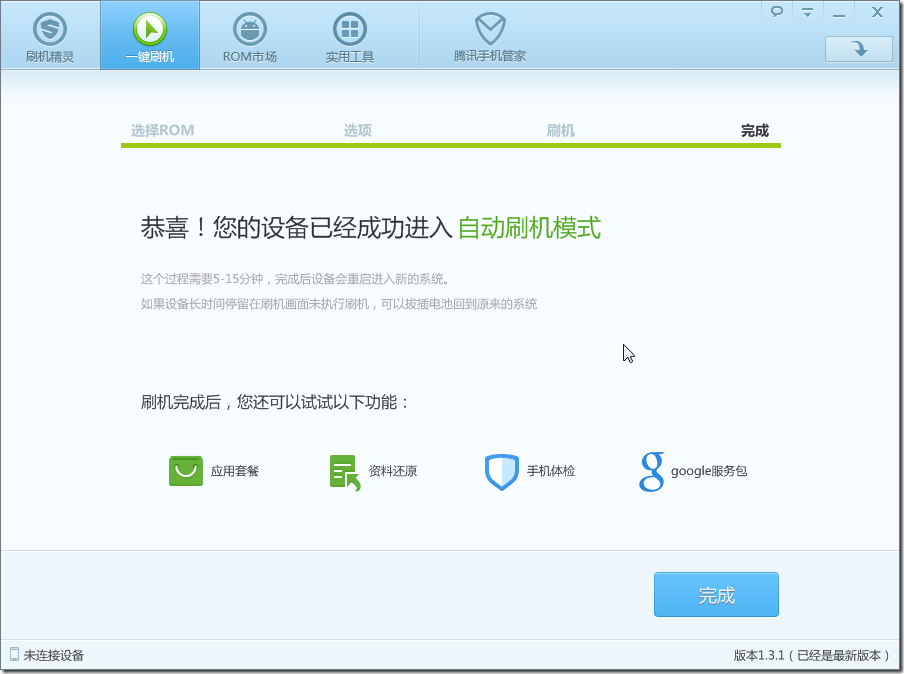Click the green 资料还原 document icon
Screen dimensions: 904x674
coord(345,472)
